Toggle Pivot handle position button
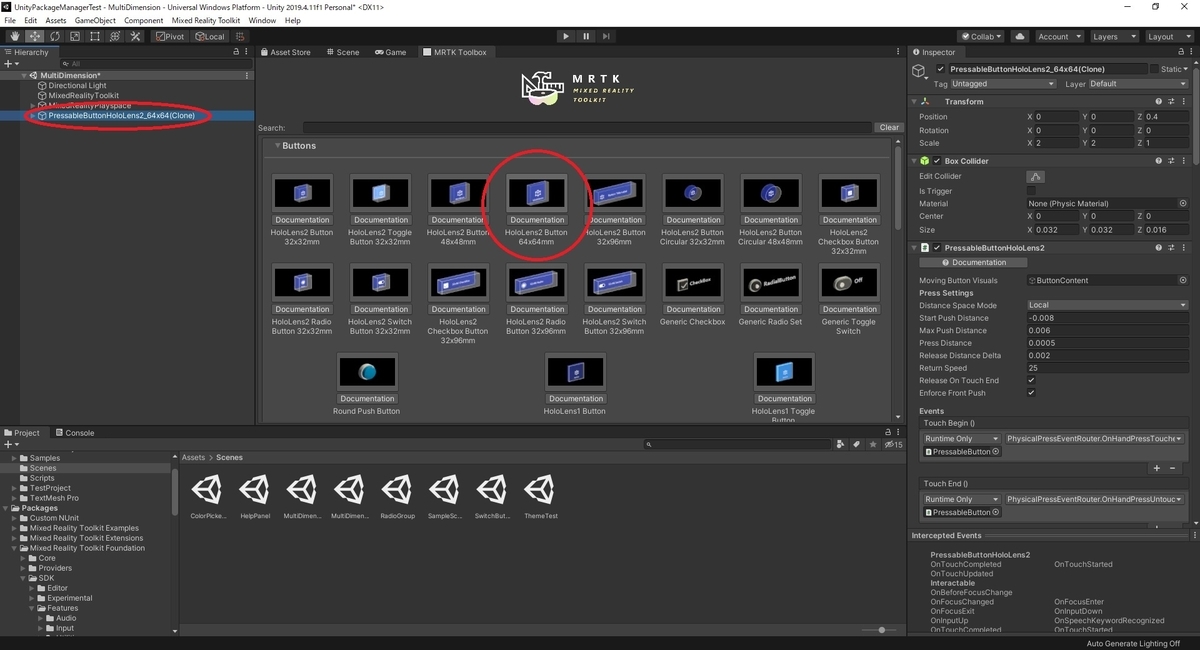1200x650 pixels. (x=169, y=36)
